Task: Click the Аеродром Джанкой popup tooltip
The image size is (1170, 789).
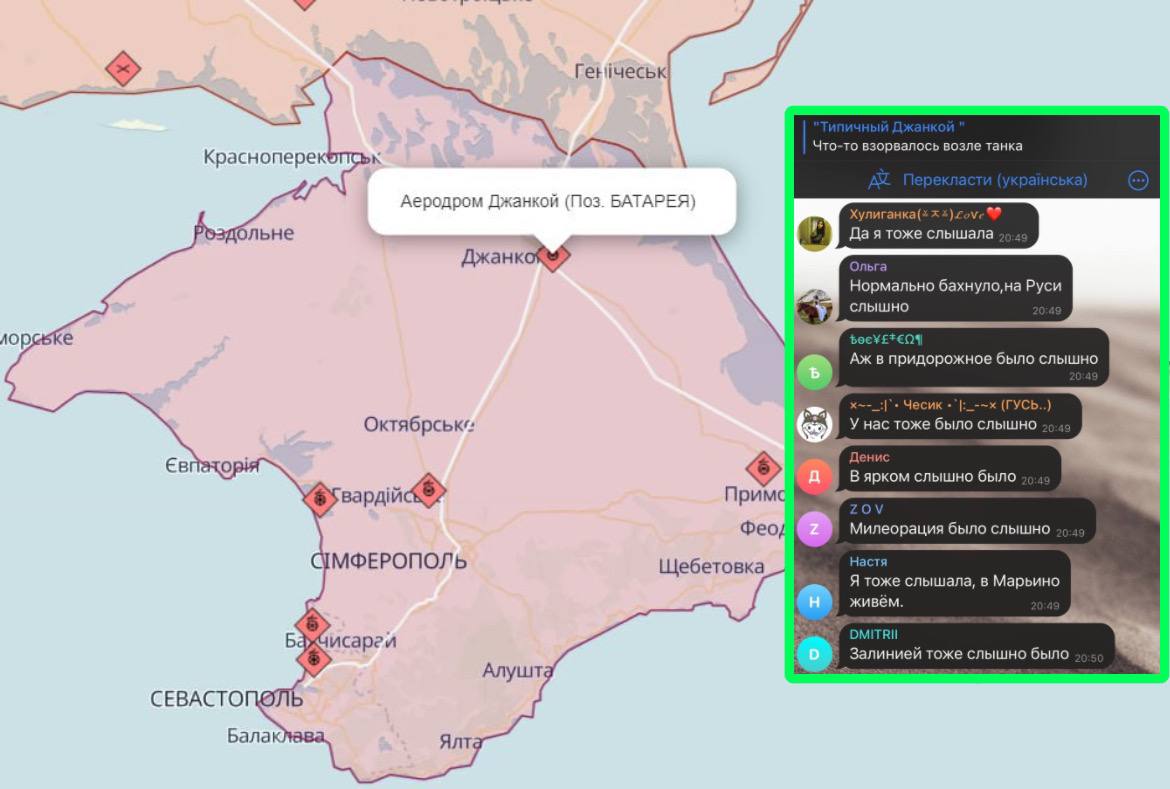Action: 548,201
